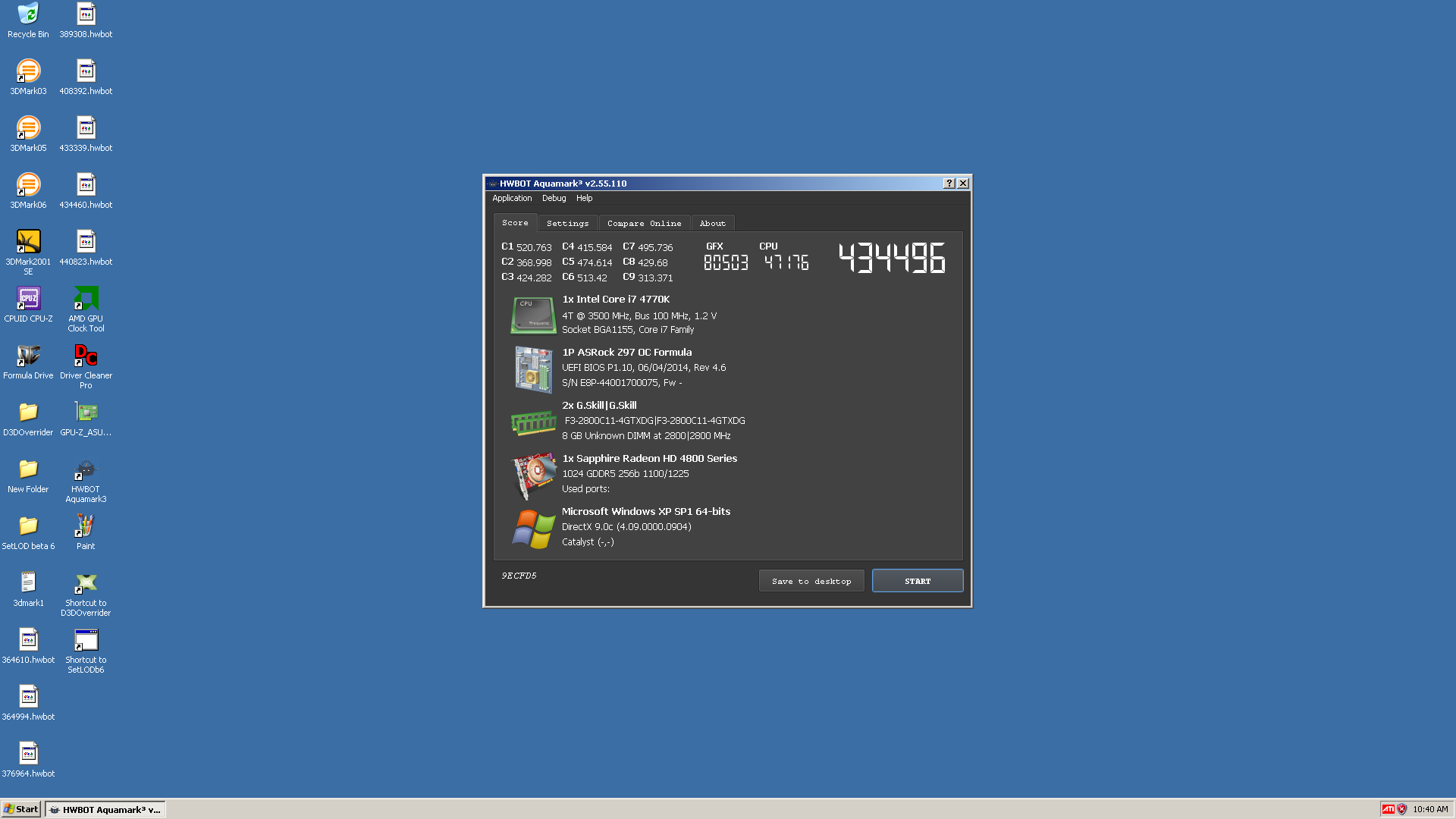Select the 440823.hwbot file icon
The height and width of the screenshot is (819, 1456).
coord(86,248)
